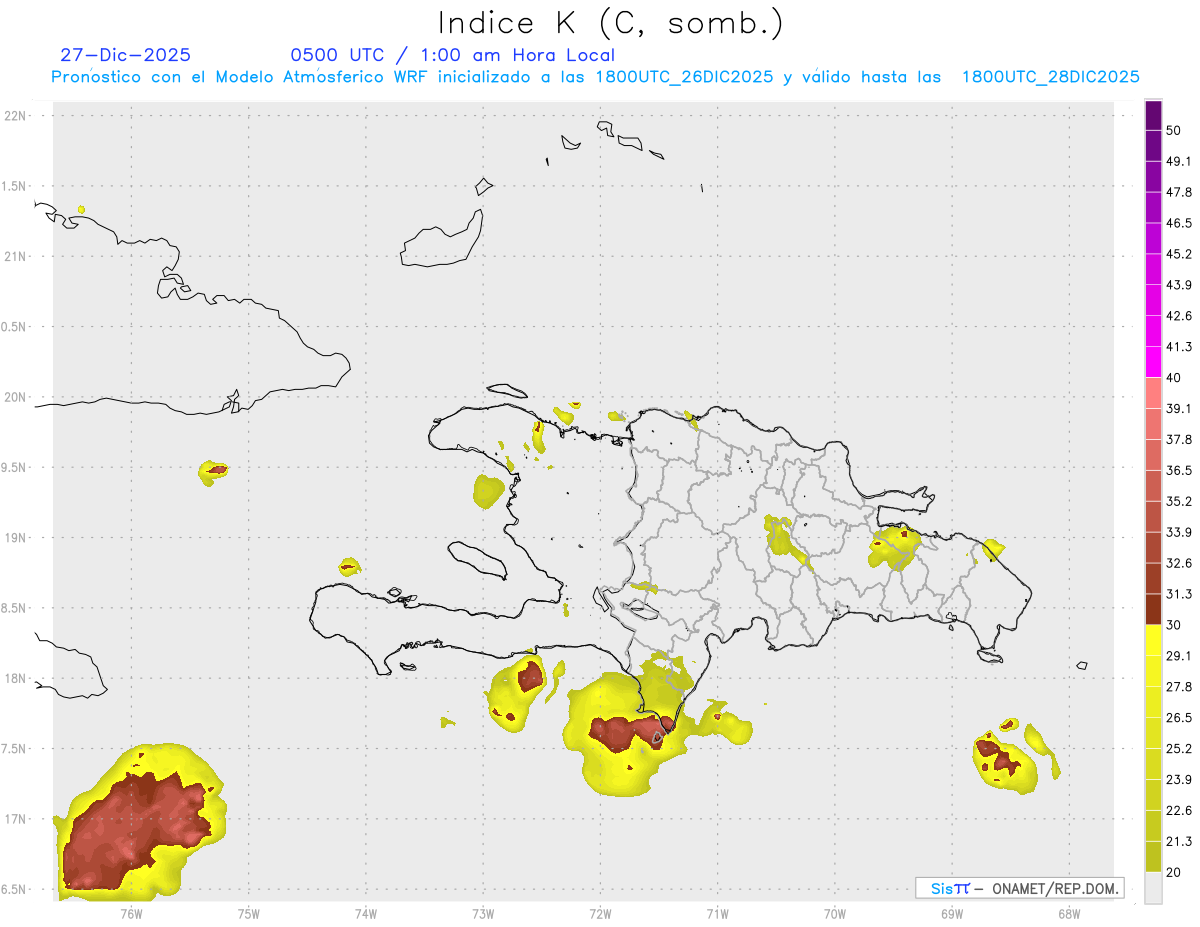
Task: Click the "33.9" color scale value
Action: (x=1179, y=532)
